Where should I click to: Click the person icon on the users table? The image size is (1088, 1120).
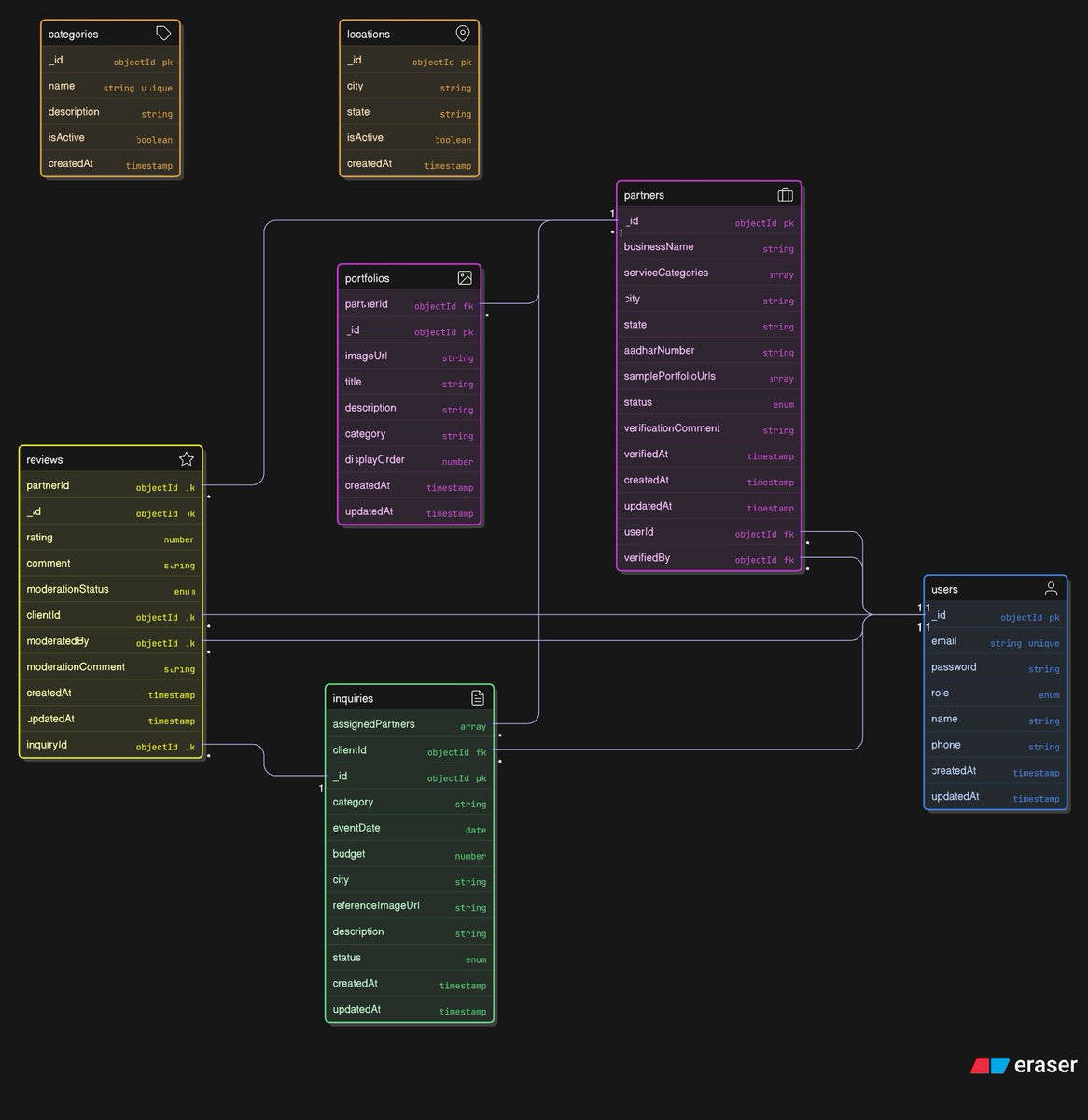[x=1052, y=588]
